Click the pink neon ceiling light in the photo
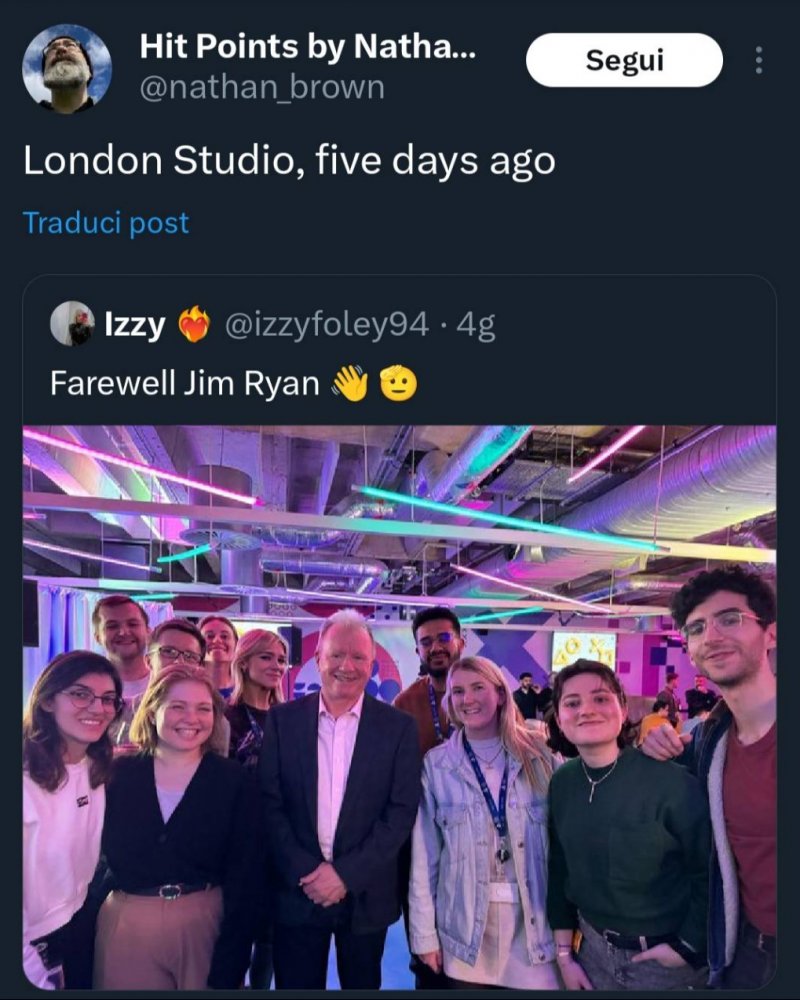This screenshot has height=1000, width=800. click(140, 465)
